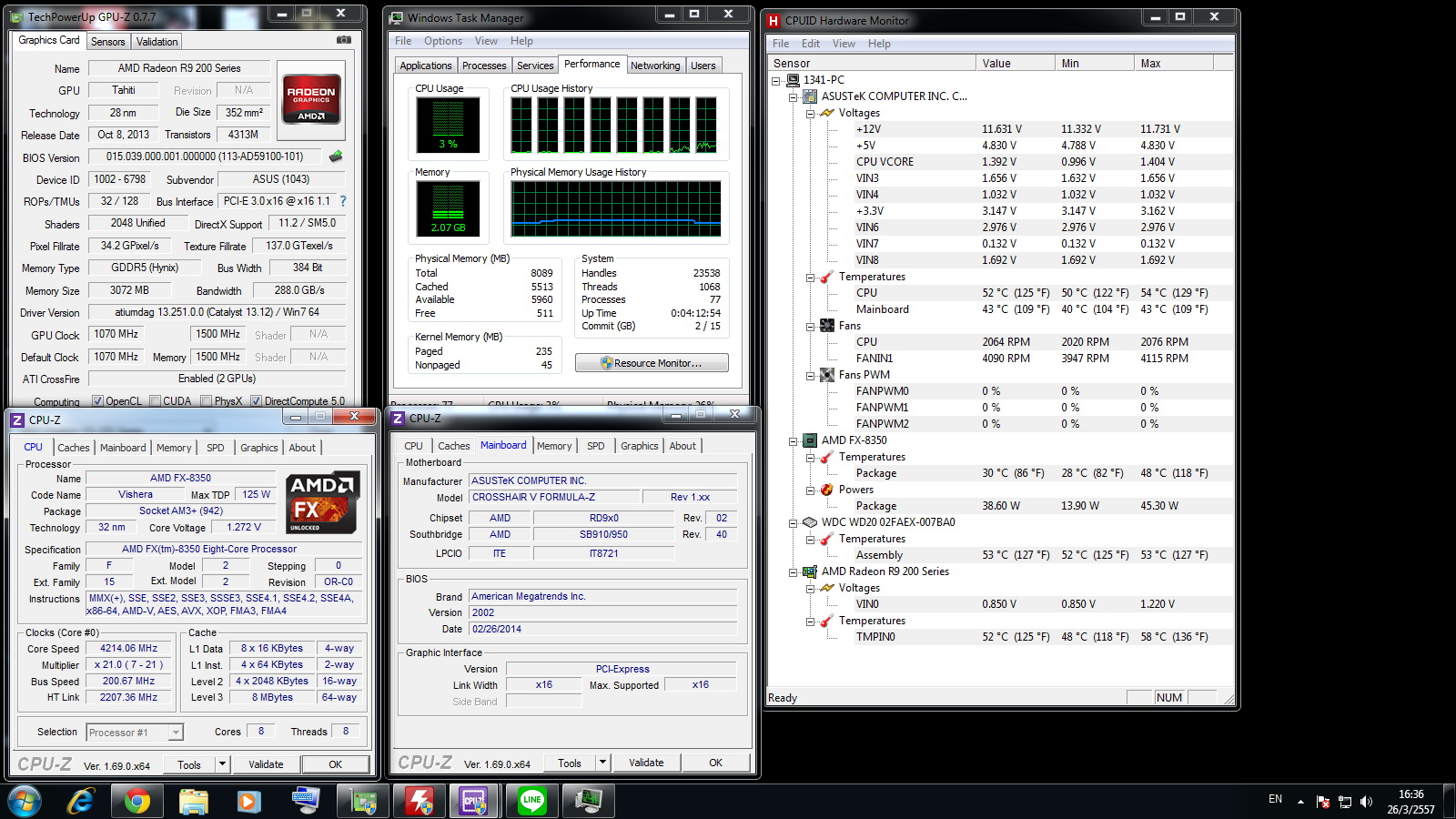Click the Bus Interface question mark in GPU-Z
Viewport: 1456px width, 819px height.
pos(343,201)
